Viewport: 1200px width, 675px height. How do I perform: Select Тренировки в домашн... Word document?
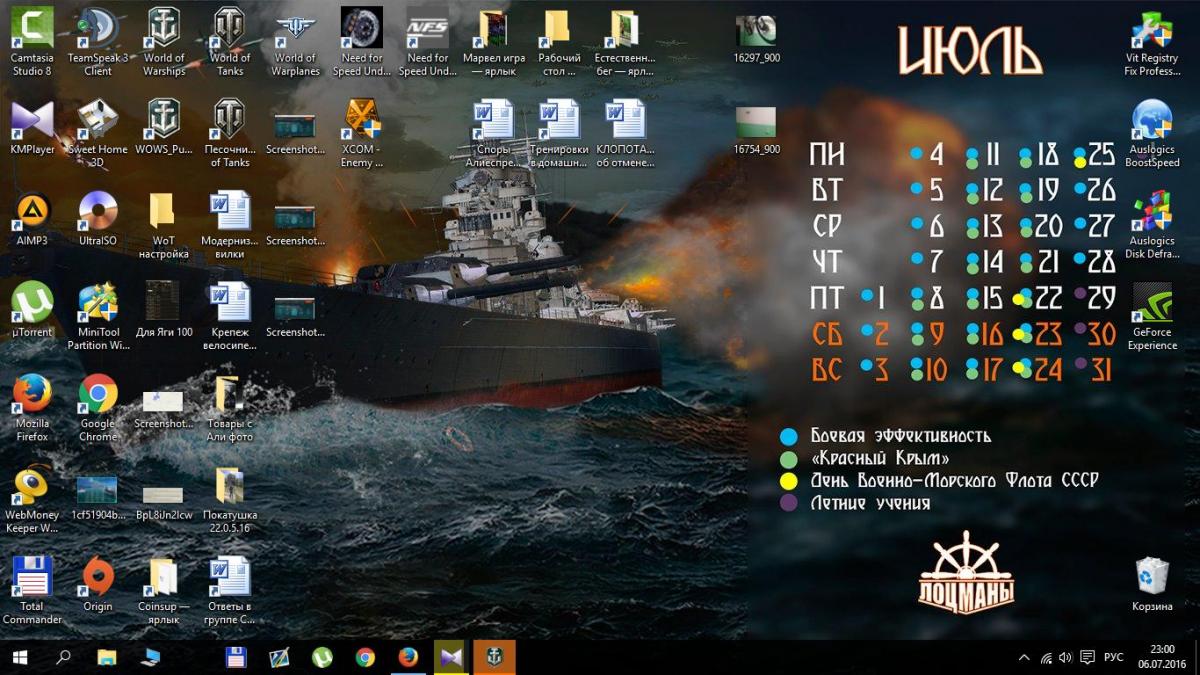(559, 133)
